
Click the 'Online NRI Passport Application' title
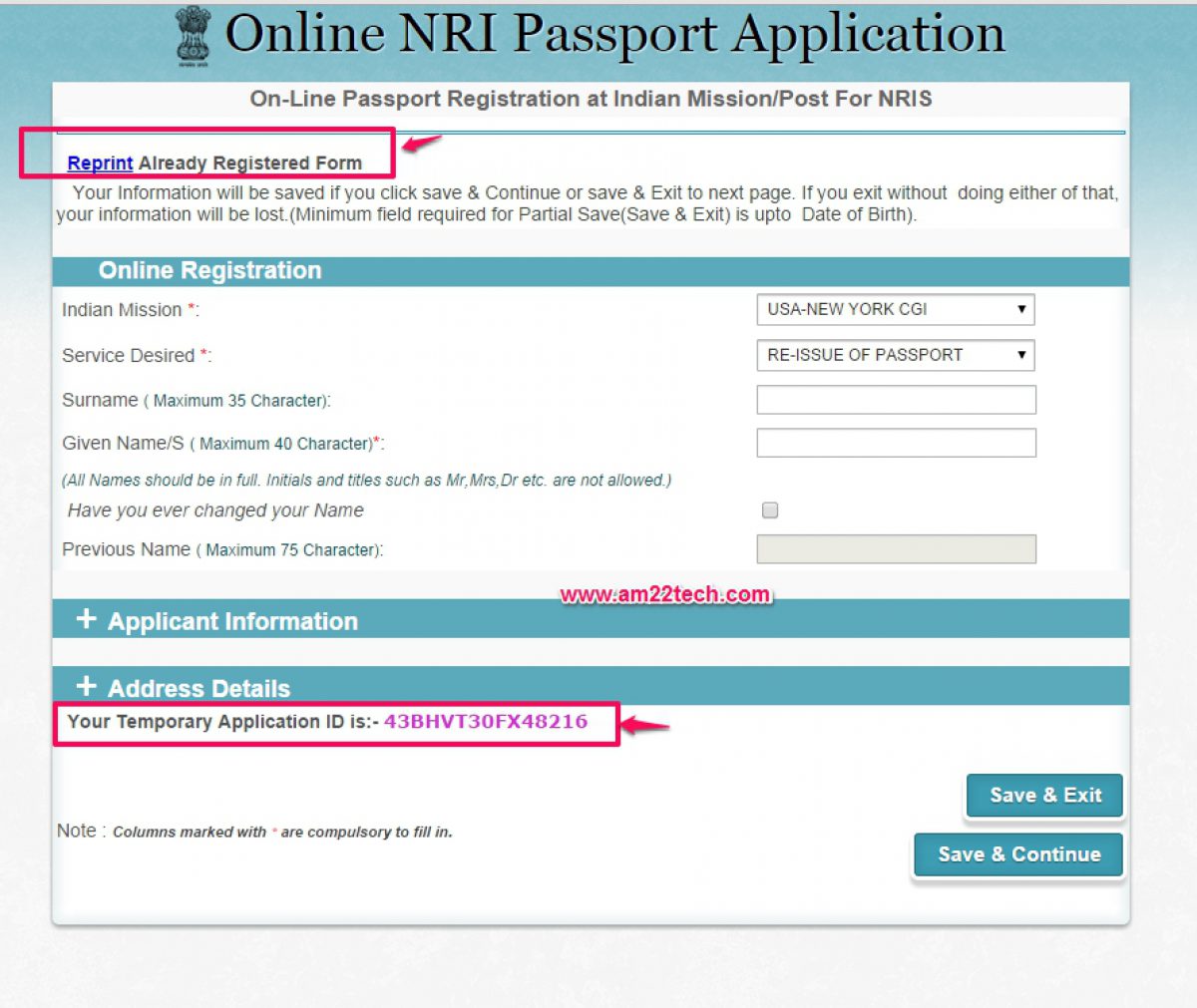[614, 34]
